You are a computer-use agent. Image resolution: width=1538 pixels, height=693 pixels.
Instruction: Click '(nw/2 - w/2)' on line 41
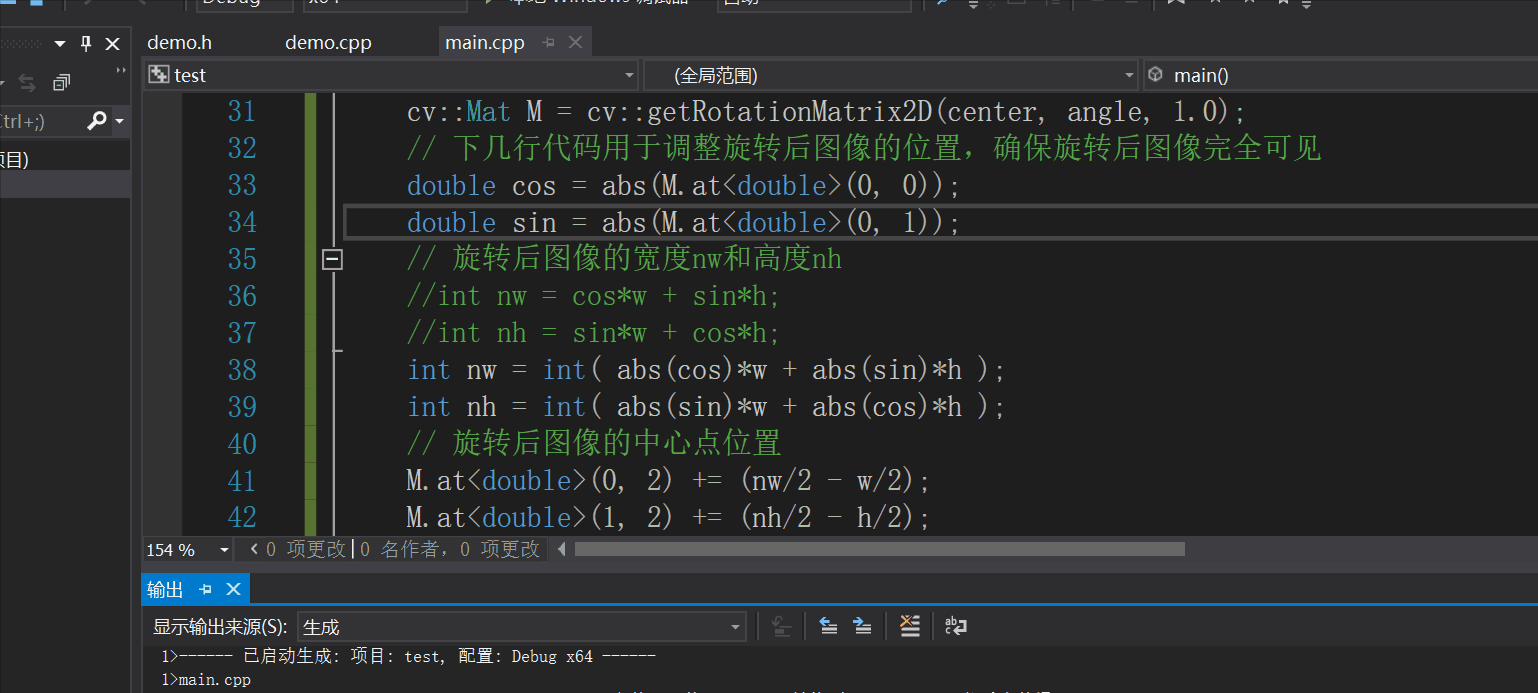point(827,482)
